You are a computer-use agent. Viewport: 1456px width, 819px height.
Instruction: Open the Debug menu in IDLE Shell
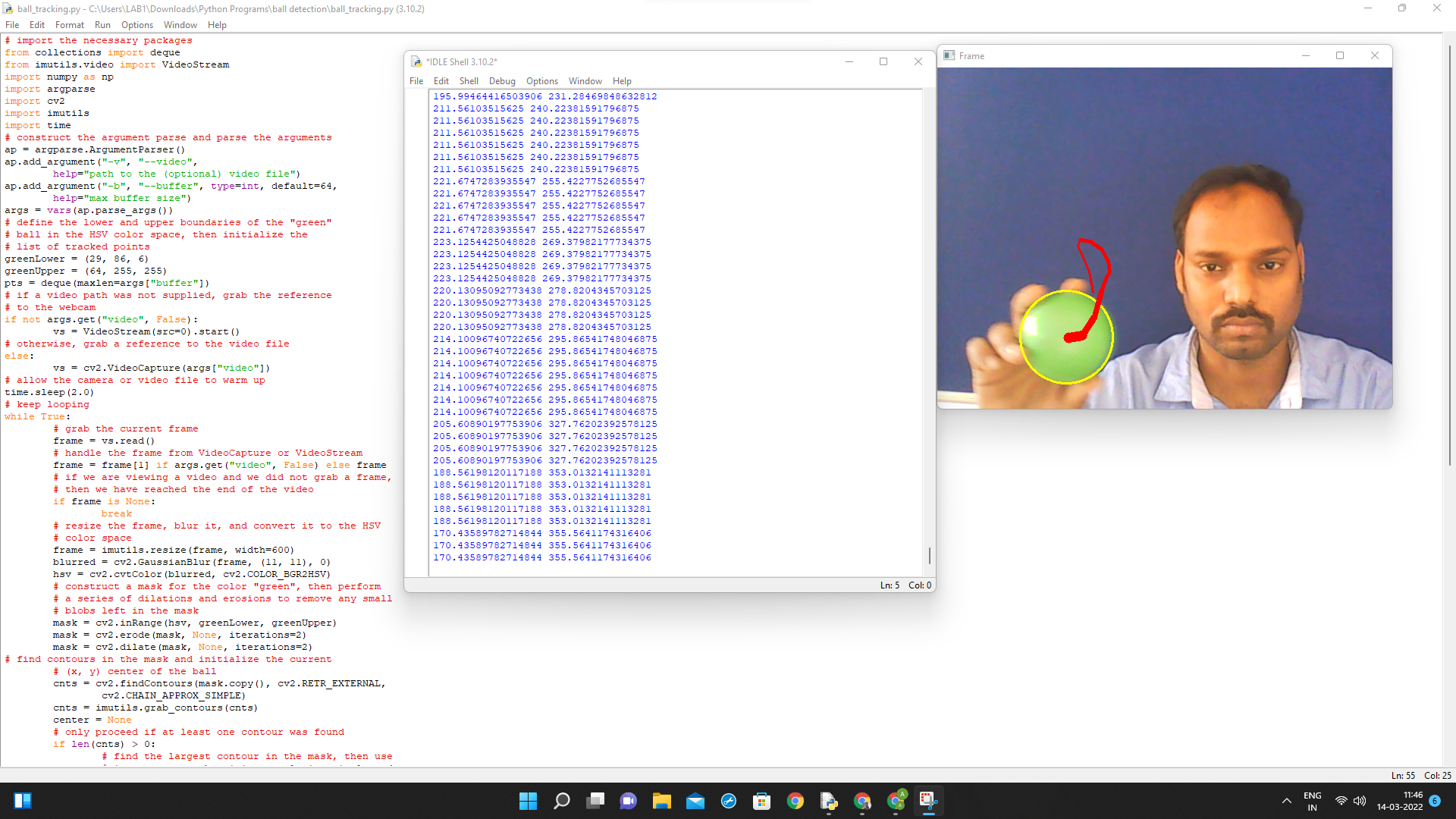(x=502, y=81)
